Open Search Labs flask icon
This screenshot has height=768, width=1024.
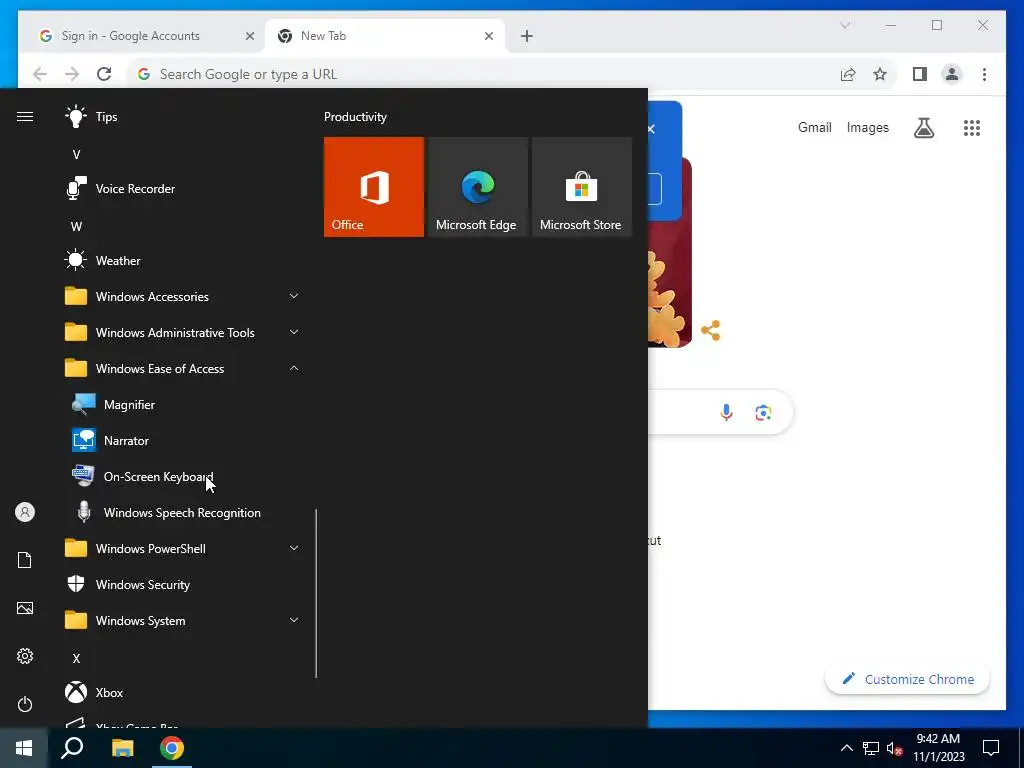tap(923, 128)
